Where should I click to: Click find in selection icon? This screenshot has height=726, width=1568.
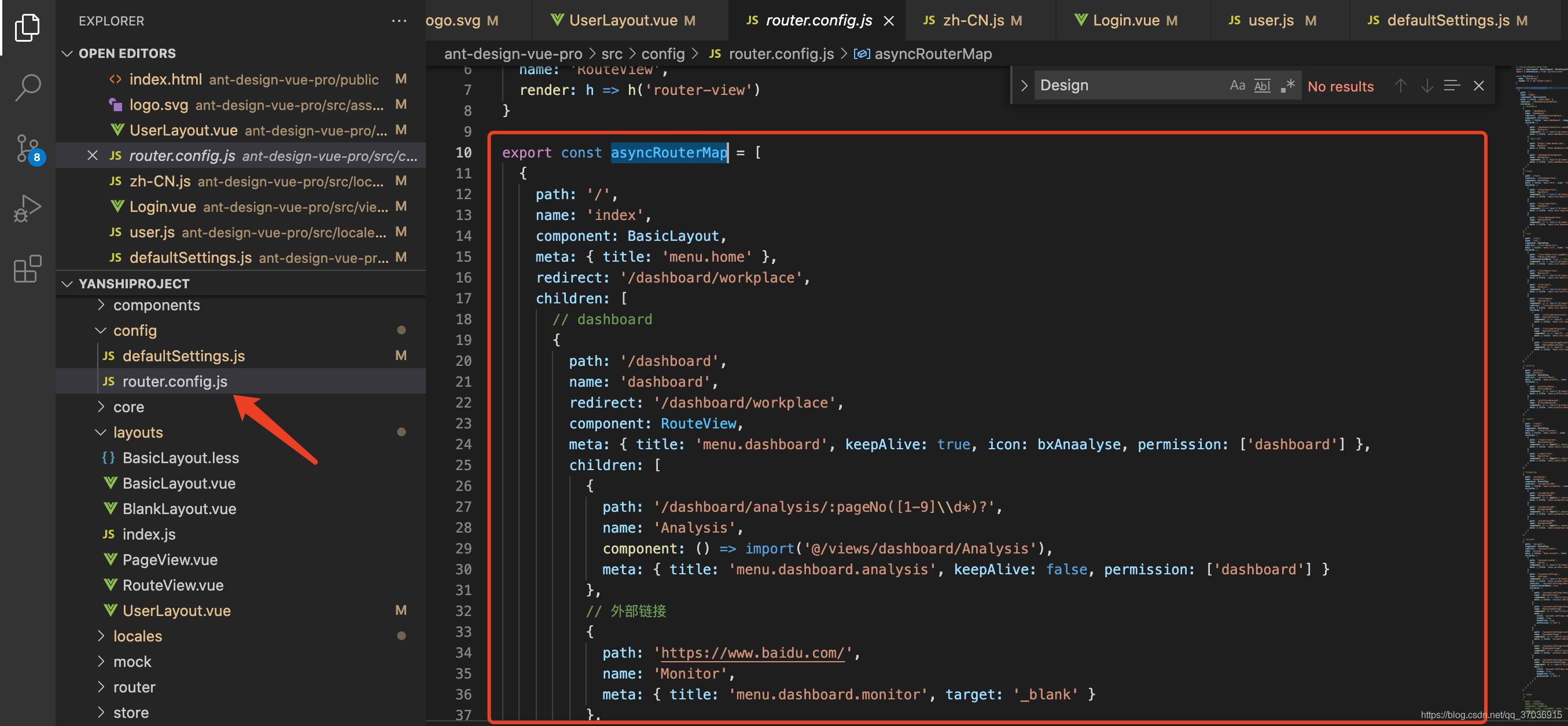point(1452,86)
